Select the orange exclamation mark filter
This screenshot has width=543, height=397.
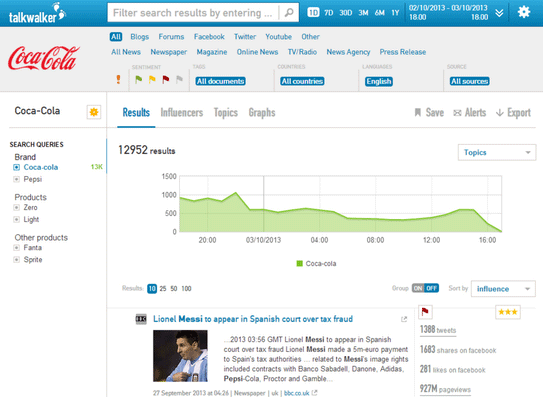pos(118,80)
